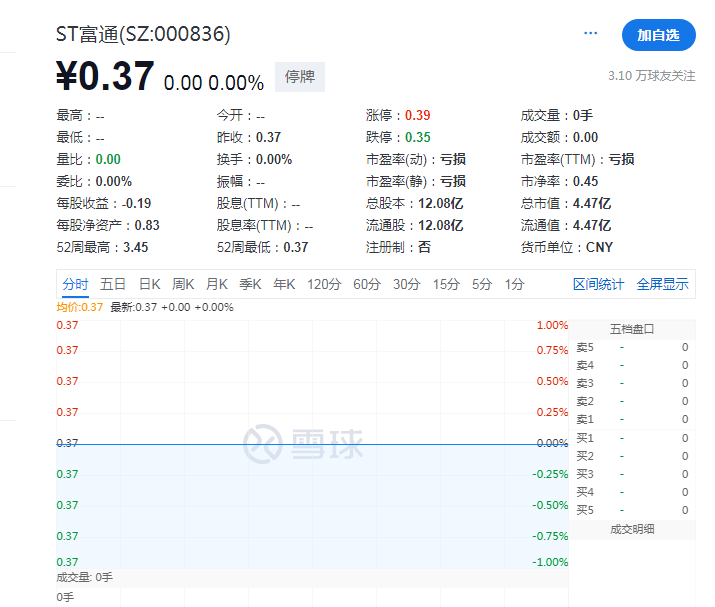
Task: Switch to the 五日 chart tab
Action: pyautogui.click(x=113, y=284)
